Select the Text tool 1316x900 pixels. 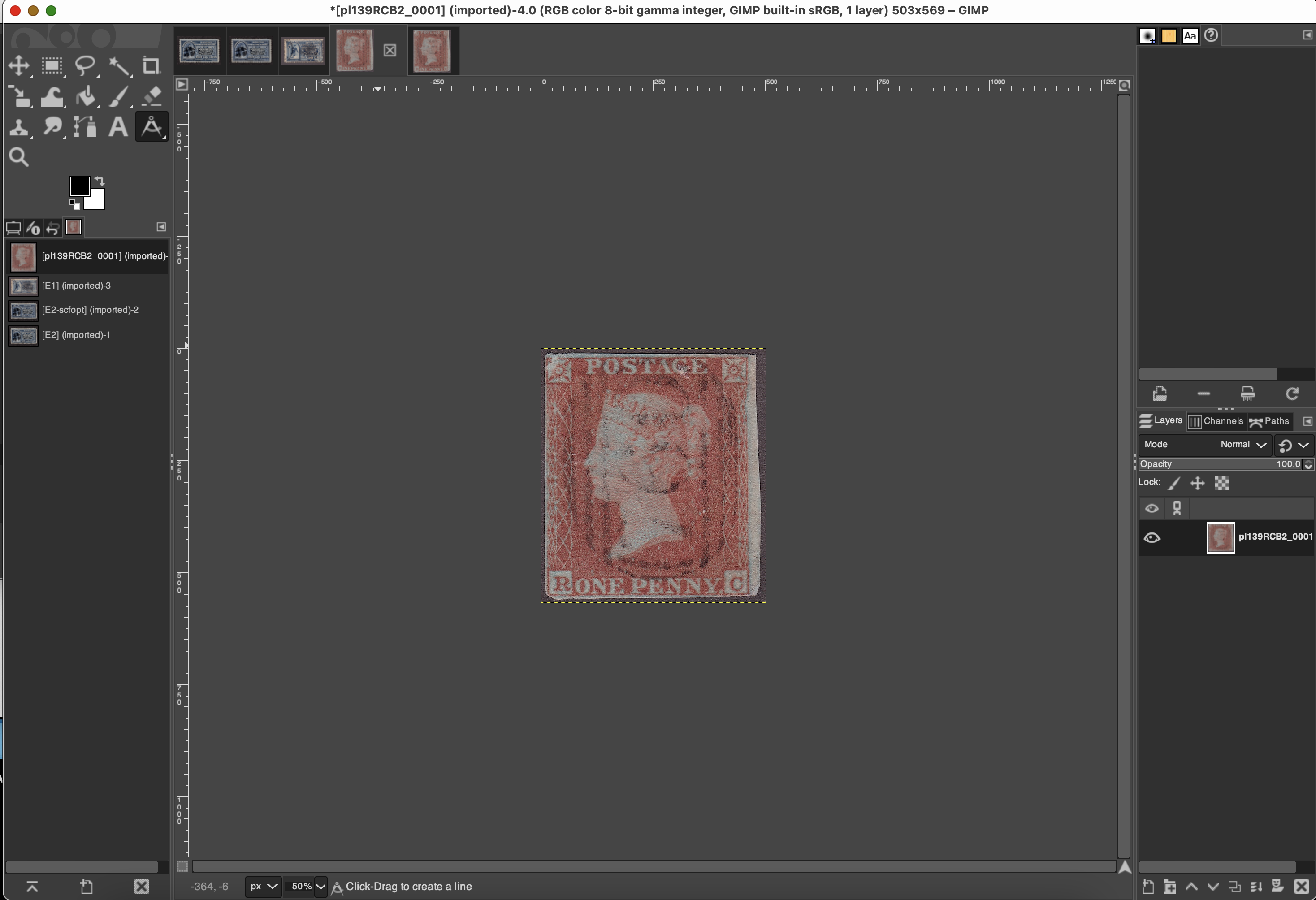coord(118,127)
